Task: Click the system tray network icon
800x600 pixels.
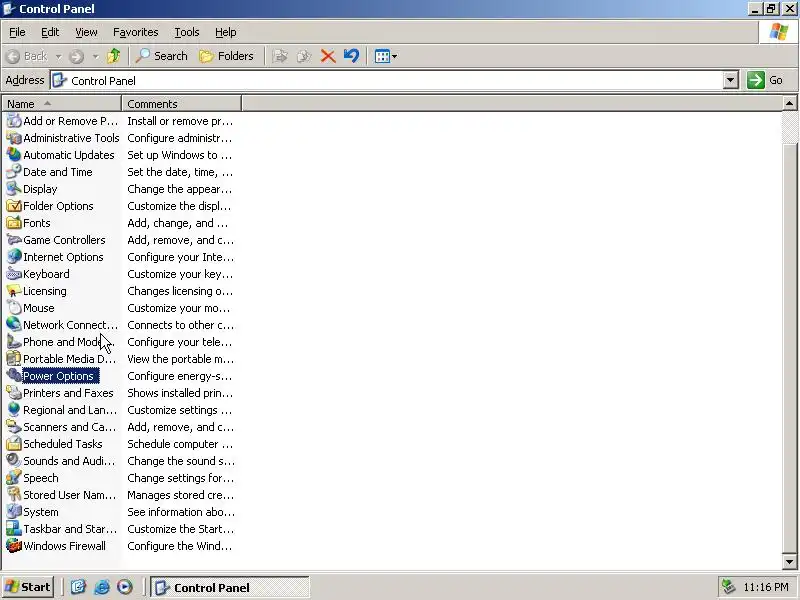Action: [729, 587]
